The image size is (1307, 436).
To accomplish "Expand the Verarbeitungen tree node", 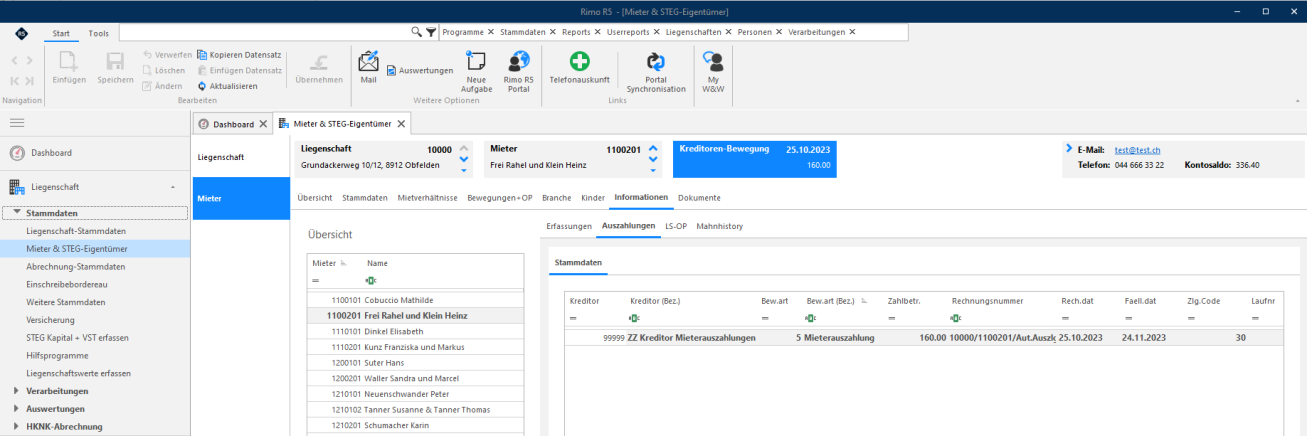I will tap(17, 391).
